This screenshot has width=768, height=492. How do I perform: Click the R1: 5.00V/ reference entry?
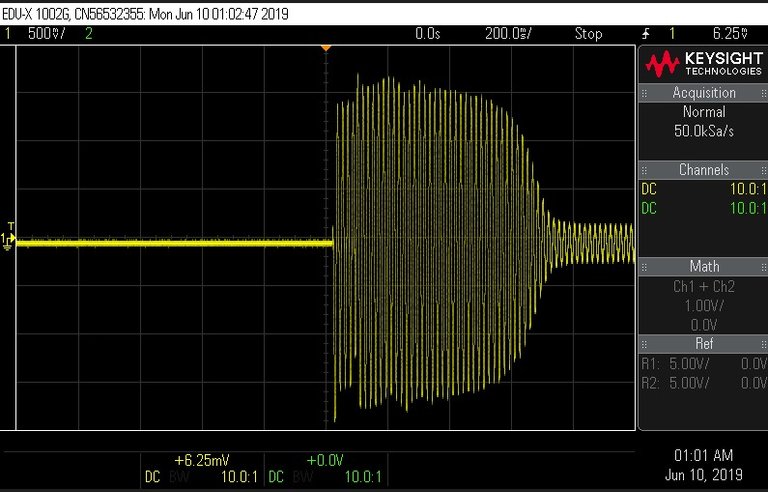click(675, 364)
